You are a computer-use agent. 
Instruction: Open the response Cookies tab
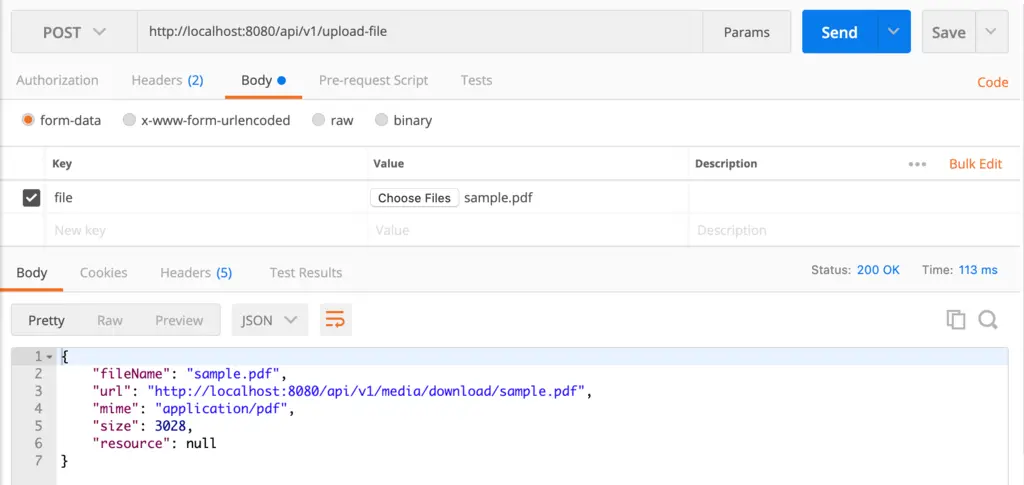pyautogui.click(x=103, y=272)
